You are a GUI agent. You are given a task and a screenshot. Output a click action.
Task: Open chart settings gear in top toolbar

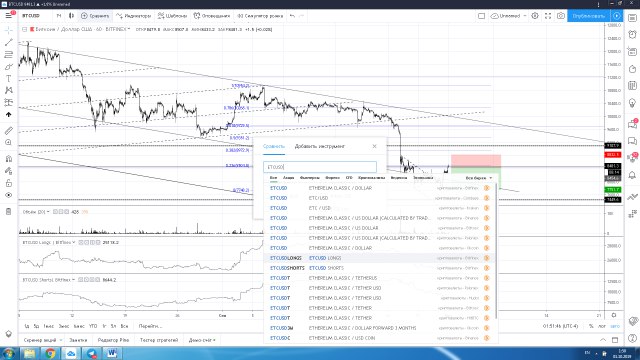click(535, 16)
